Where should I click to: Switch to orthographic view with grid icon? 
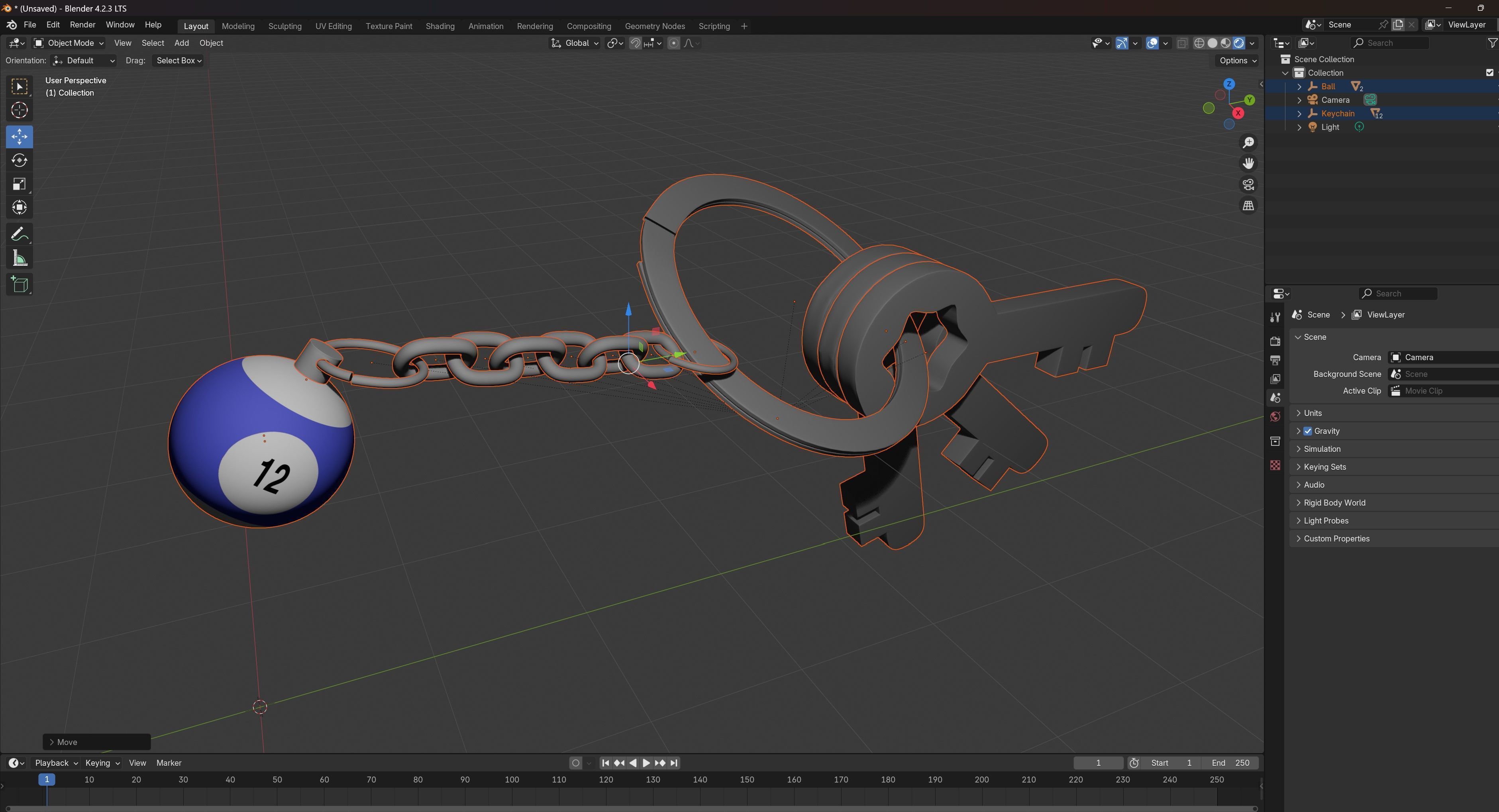1248,206
